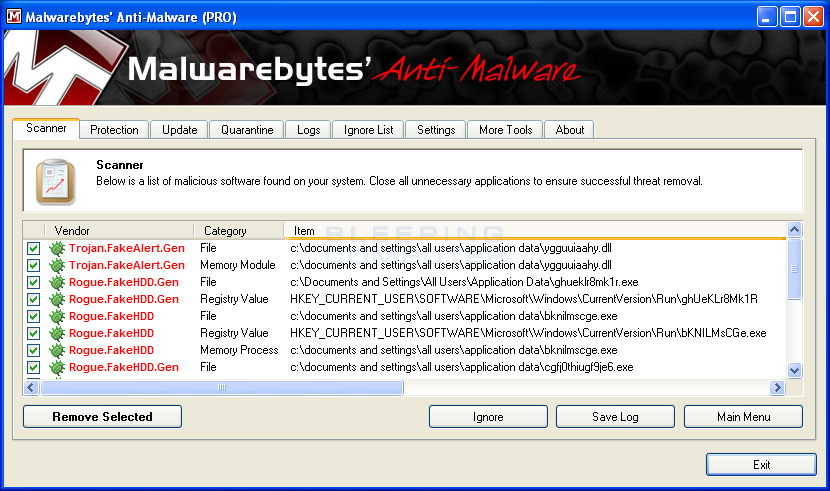Viewport: 830px width, 491px height.
Task: Sort results by Category column header
Action: click(239, 231)
